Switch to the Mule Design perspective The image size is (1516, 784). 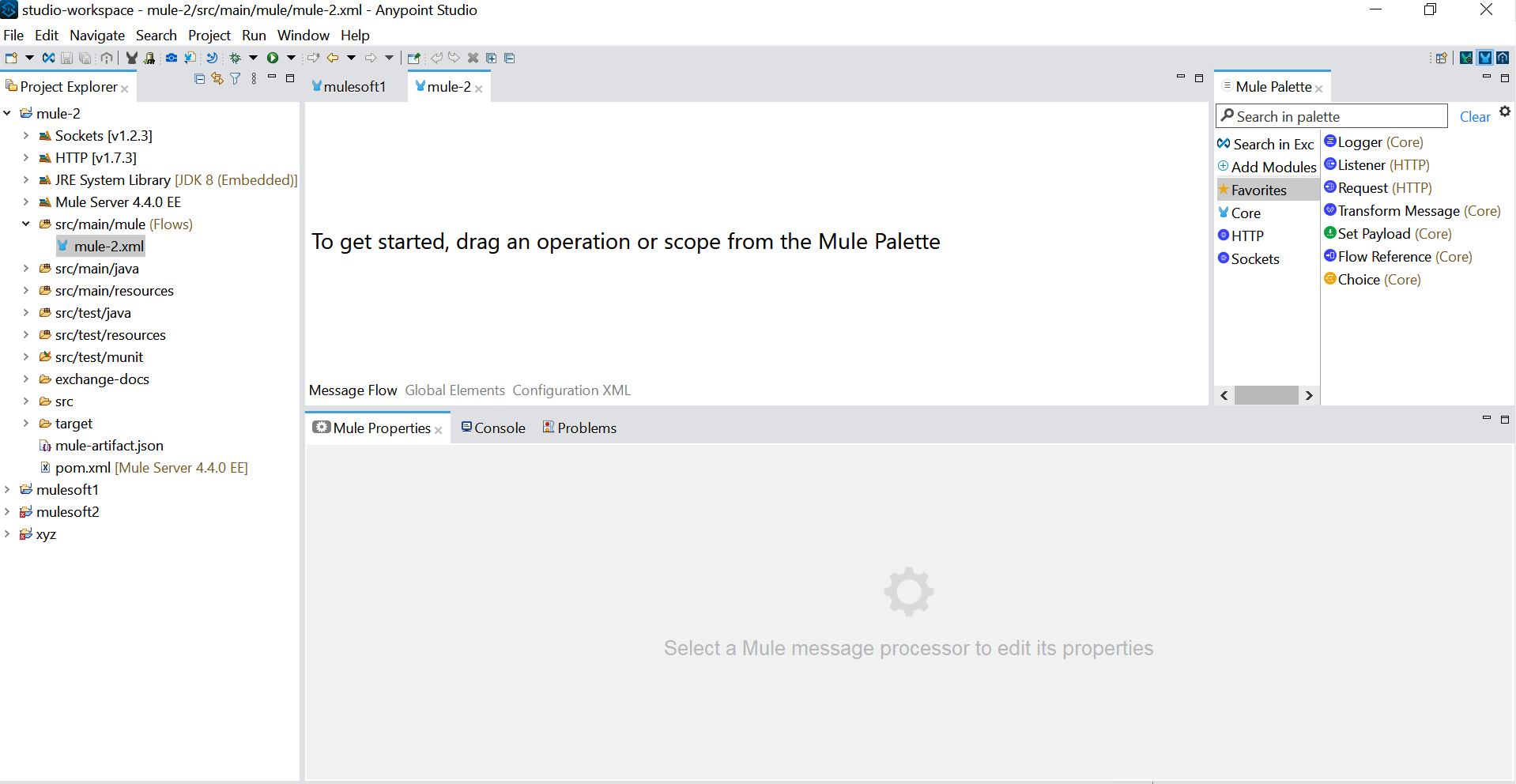(x=1485, y=58)
